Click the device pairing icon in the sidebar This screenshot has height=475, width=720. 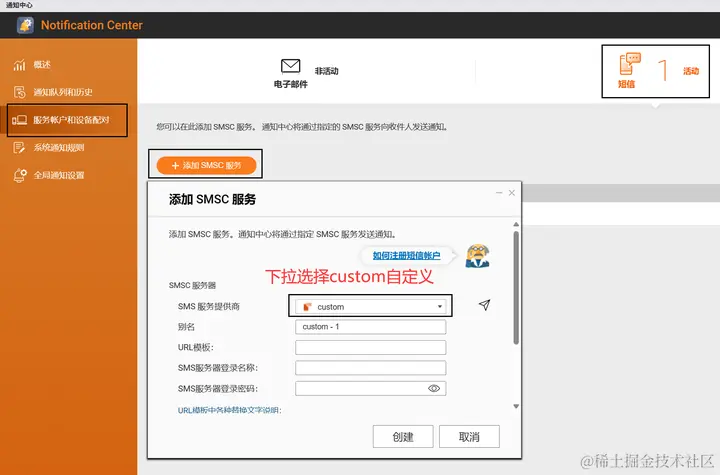tap(19, 120)
